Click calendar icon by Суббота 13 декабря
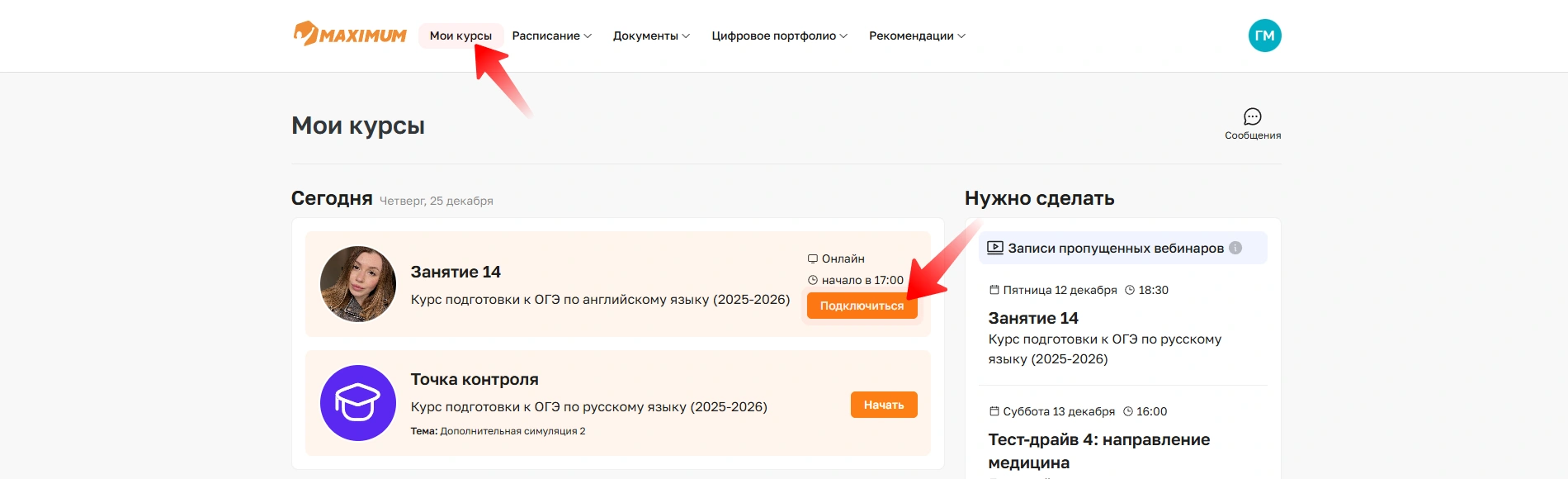The image size is (1568, 479). click(x=994, y=411)
